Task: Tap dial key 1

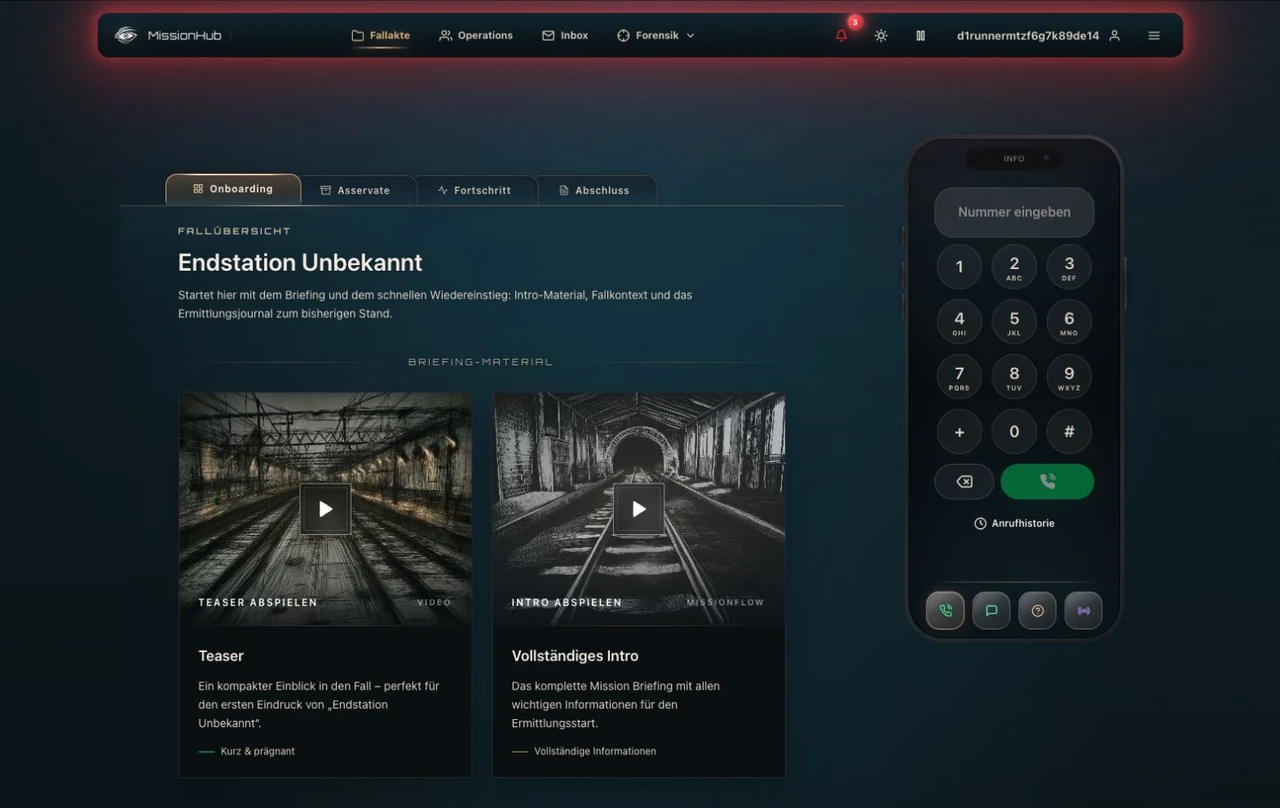Action: (959, 267)
